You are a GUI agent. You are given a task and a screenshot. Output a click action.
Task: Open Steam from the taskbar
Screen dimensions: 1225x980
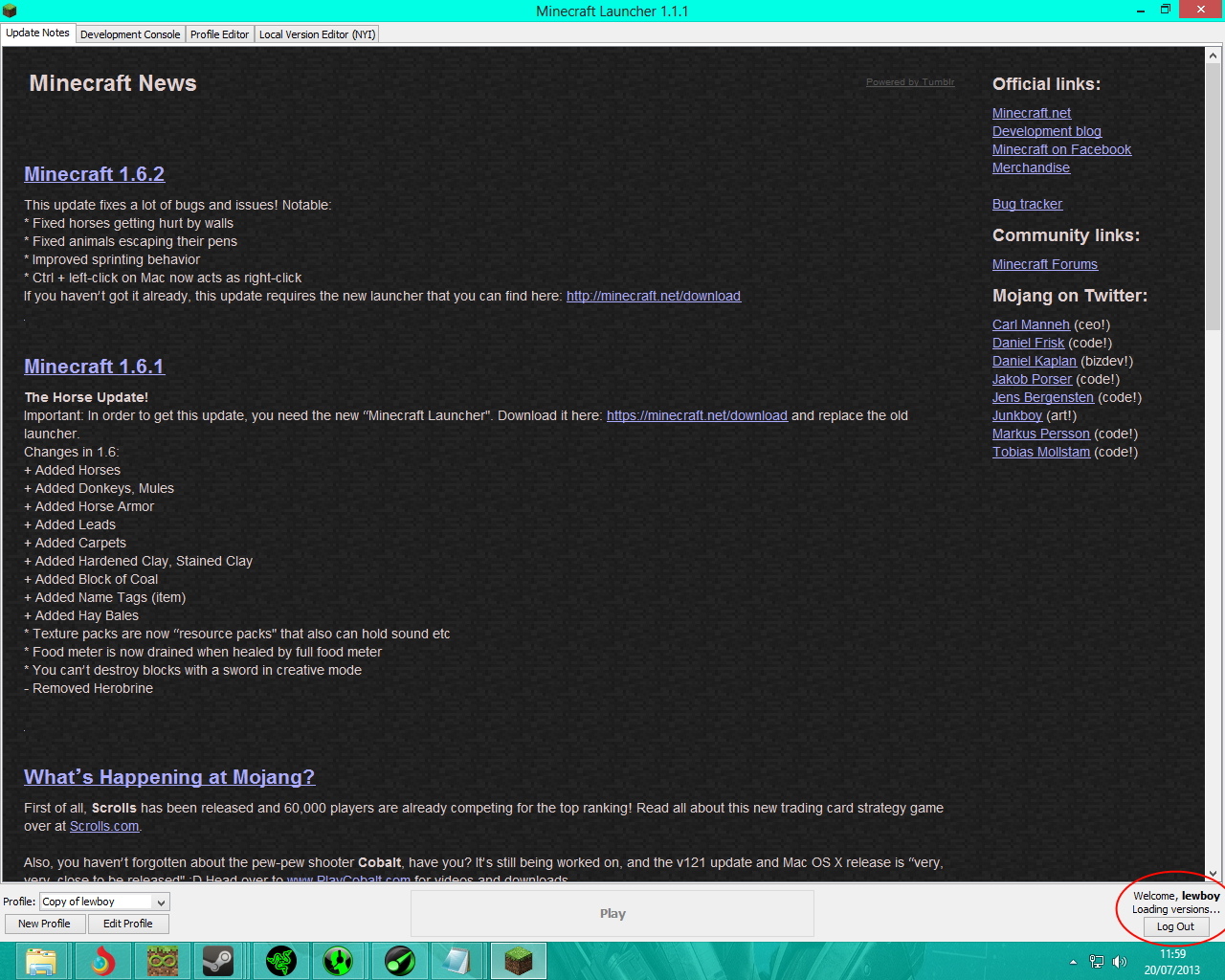pyautogui.click(x=217, y=961)
